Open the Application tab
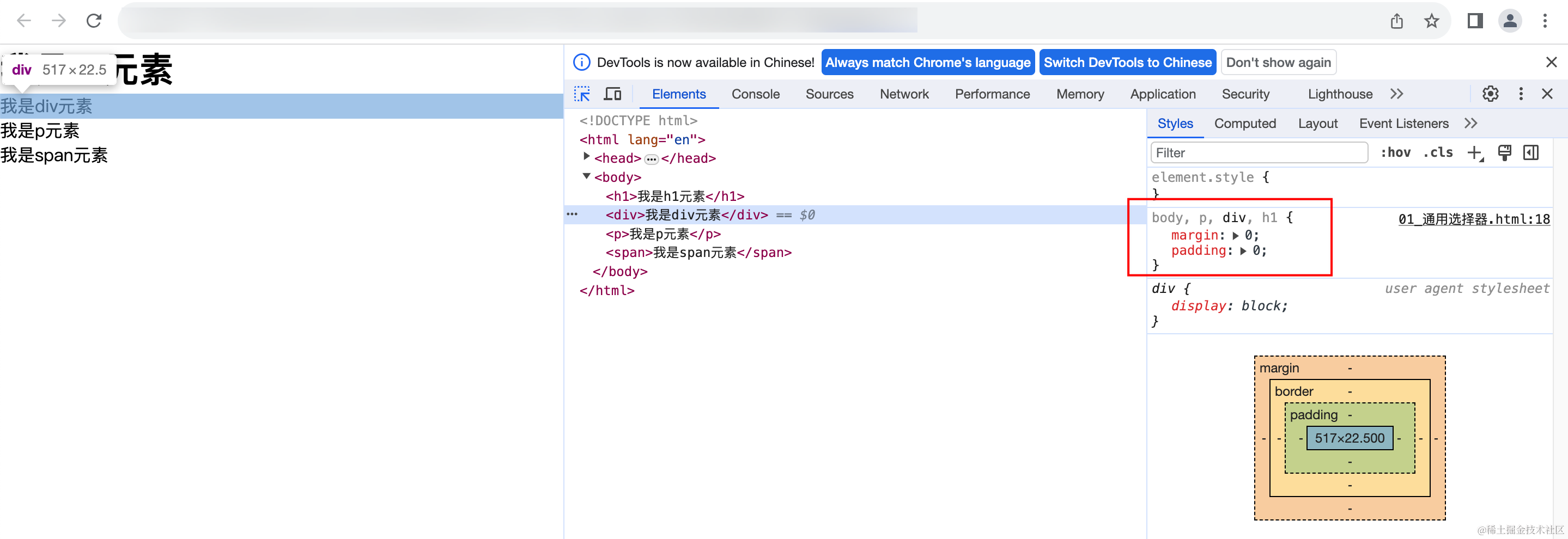The height and width of the screenshot is (539, 1568). pyautogui.click(x=1163, y=94)
